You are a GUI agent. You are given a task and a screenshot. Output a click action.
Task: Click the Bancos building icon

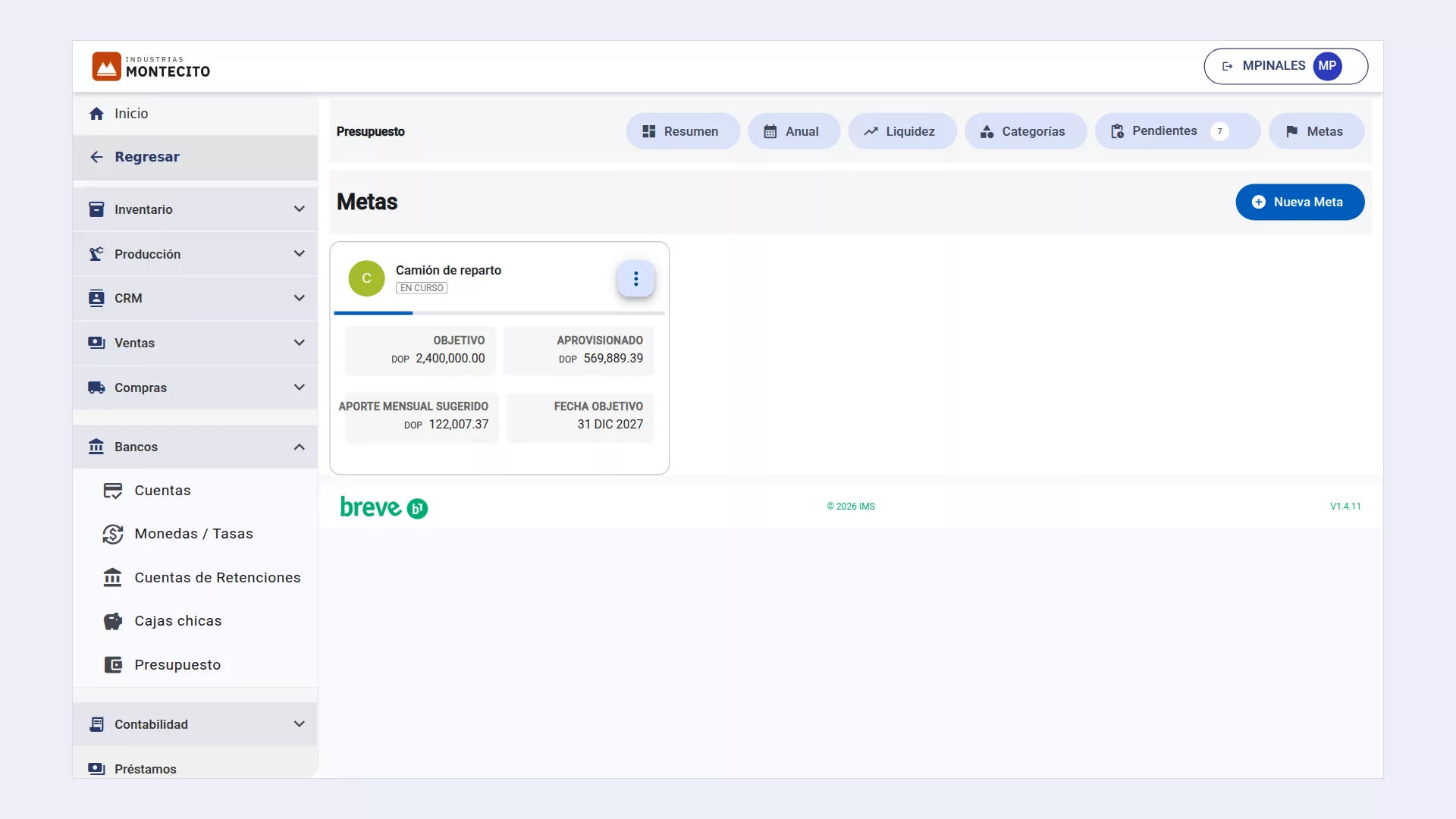(96, 447)
